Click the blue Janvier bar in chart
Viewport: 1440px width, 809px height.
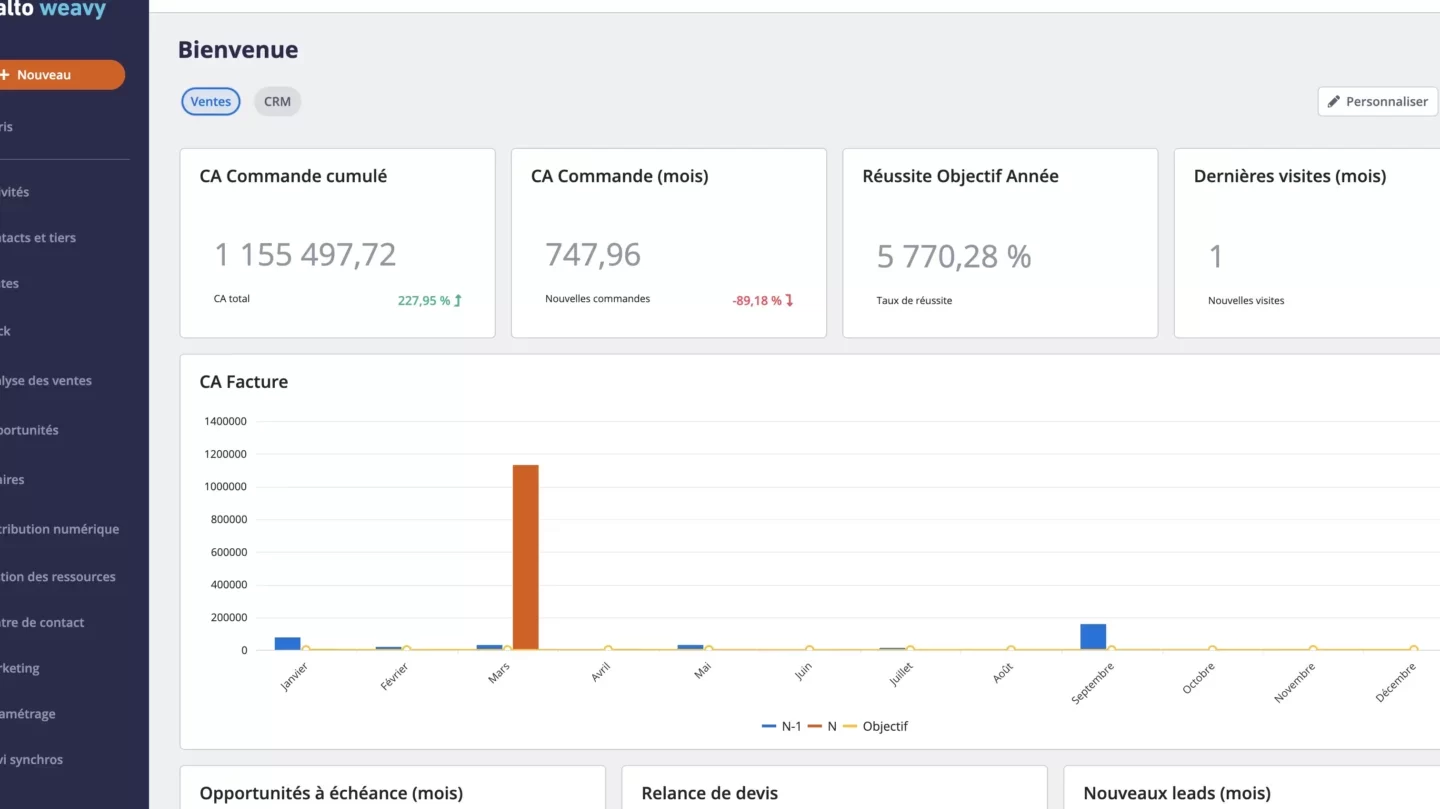coord(288,644)
